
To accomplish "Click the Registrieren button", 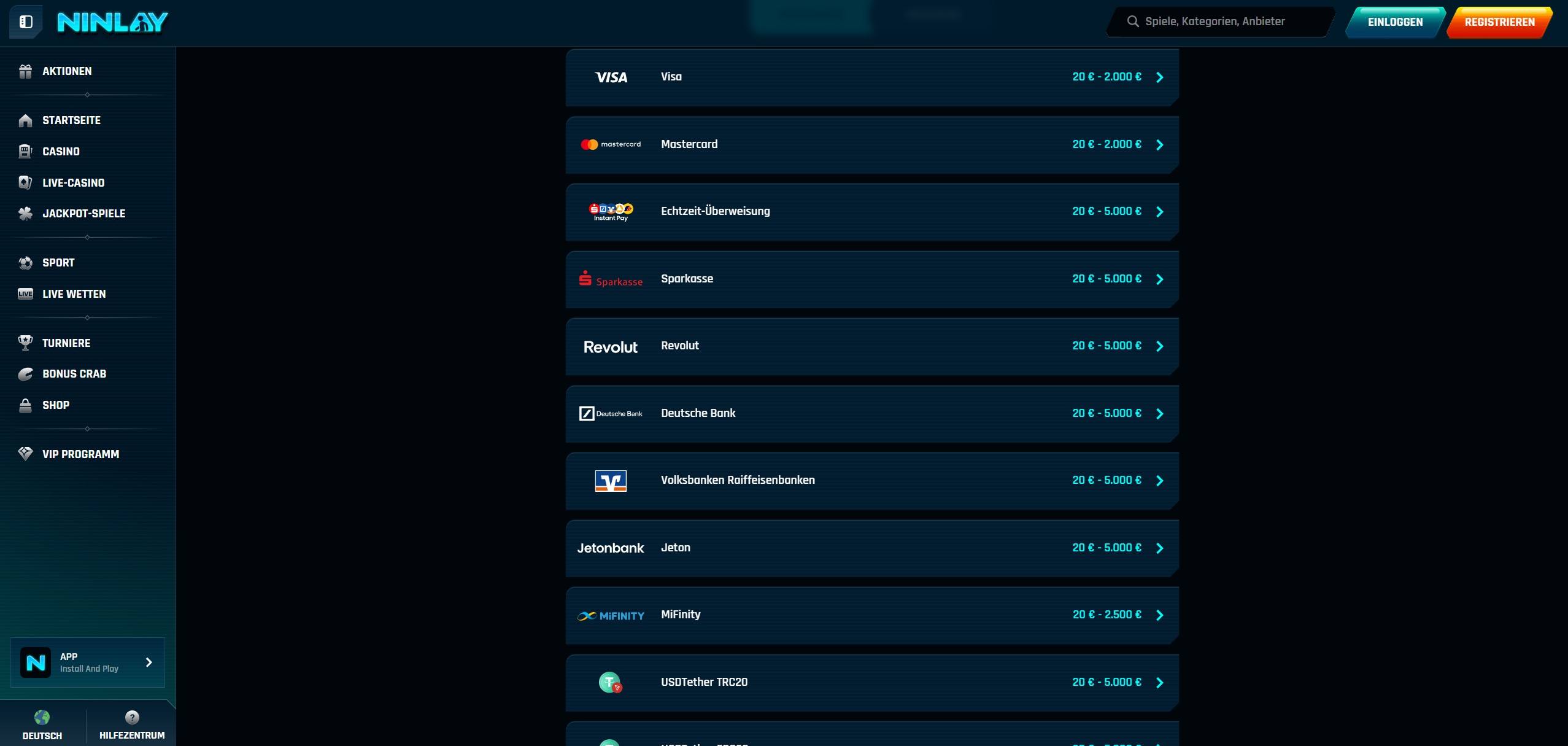I will pos(1499,22).
